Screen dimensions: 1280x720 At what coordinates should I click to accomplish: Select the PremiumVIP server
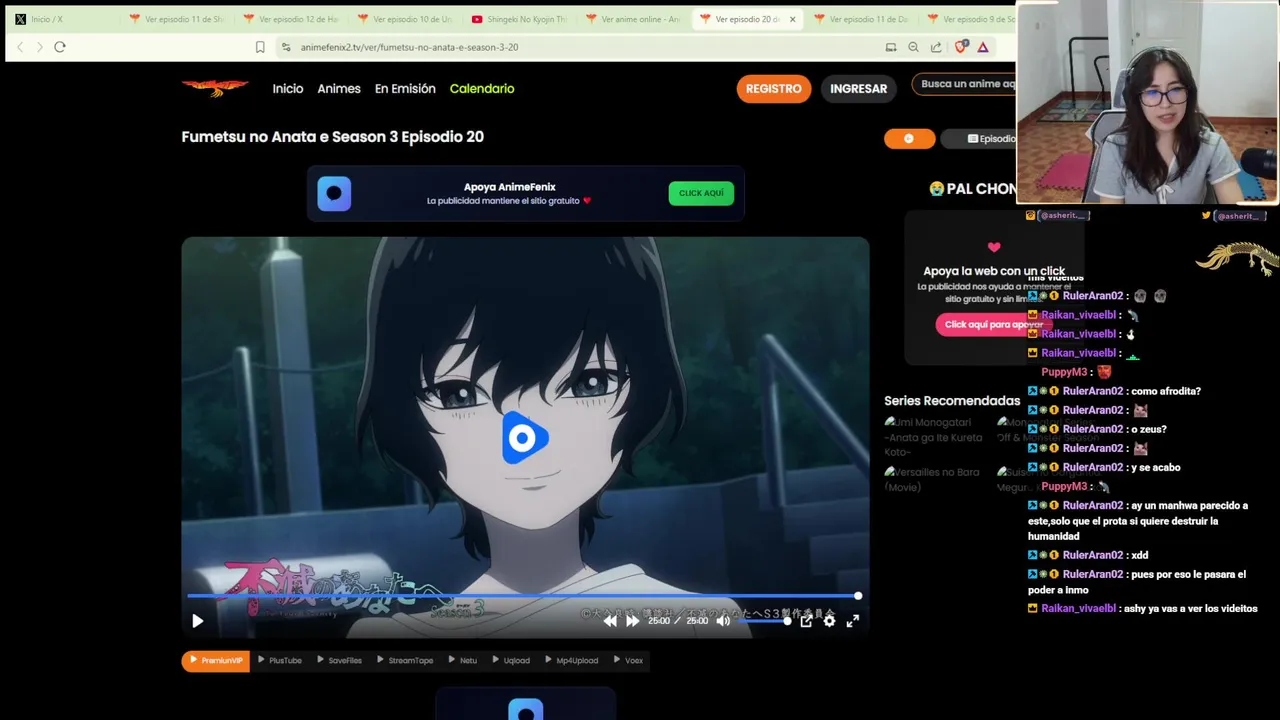(216, 661)
